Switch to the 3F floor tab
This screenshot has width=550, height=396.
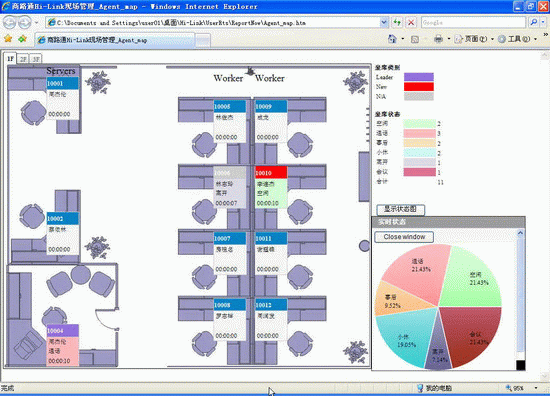click(36, 59)
